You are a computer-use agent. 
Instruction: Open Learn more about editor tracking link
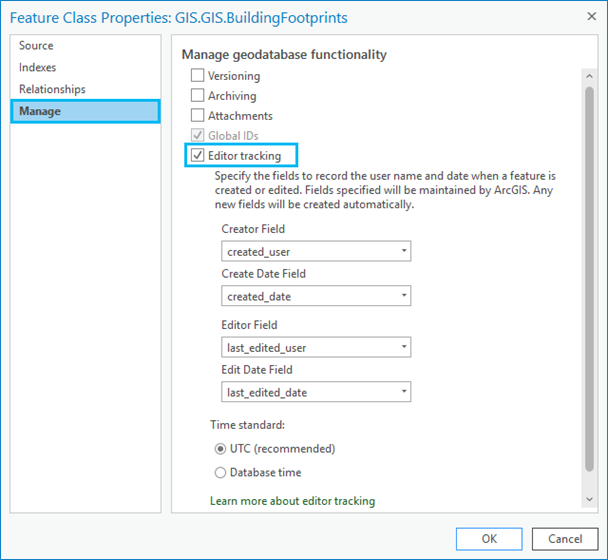tap(292, 501)
